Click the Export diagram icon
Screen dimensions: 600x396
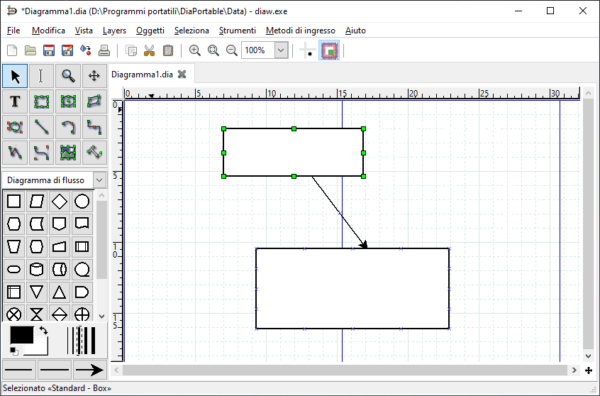[86, 51]
